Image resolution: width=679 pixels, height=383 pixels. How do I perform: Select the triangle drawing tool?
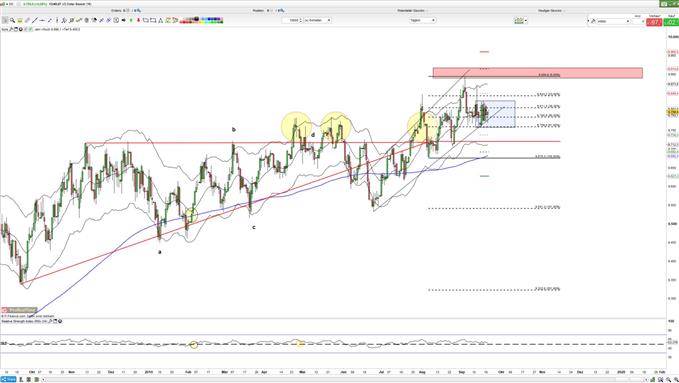[x=161, y=20]
